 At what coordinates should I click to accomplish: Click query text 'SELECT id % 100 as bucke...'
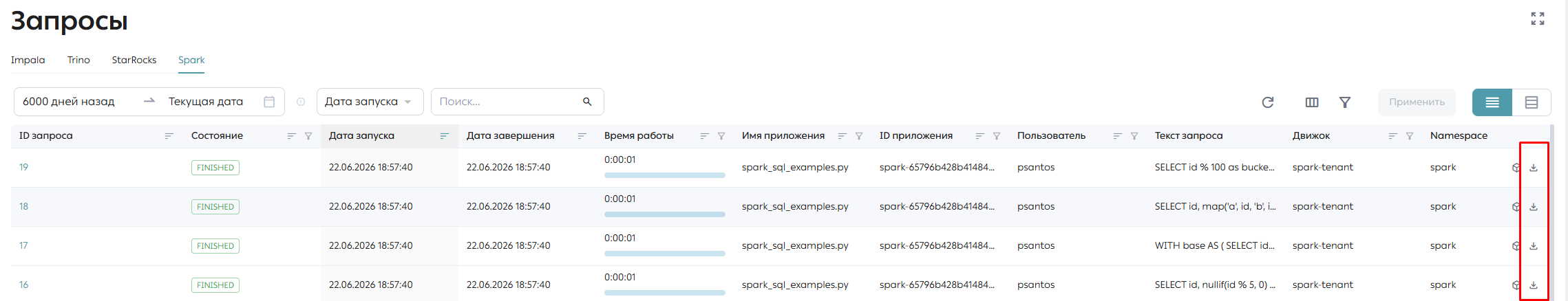(1215, 167)
